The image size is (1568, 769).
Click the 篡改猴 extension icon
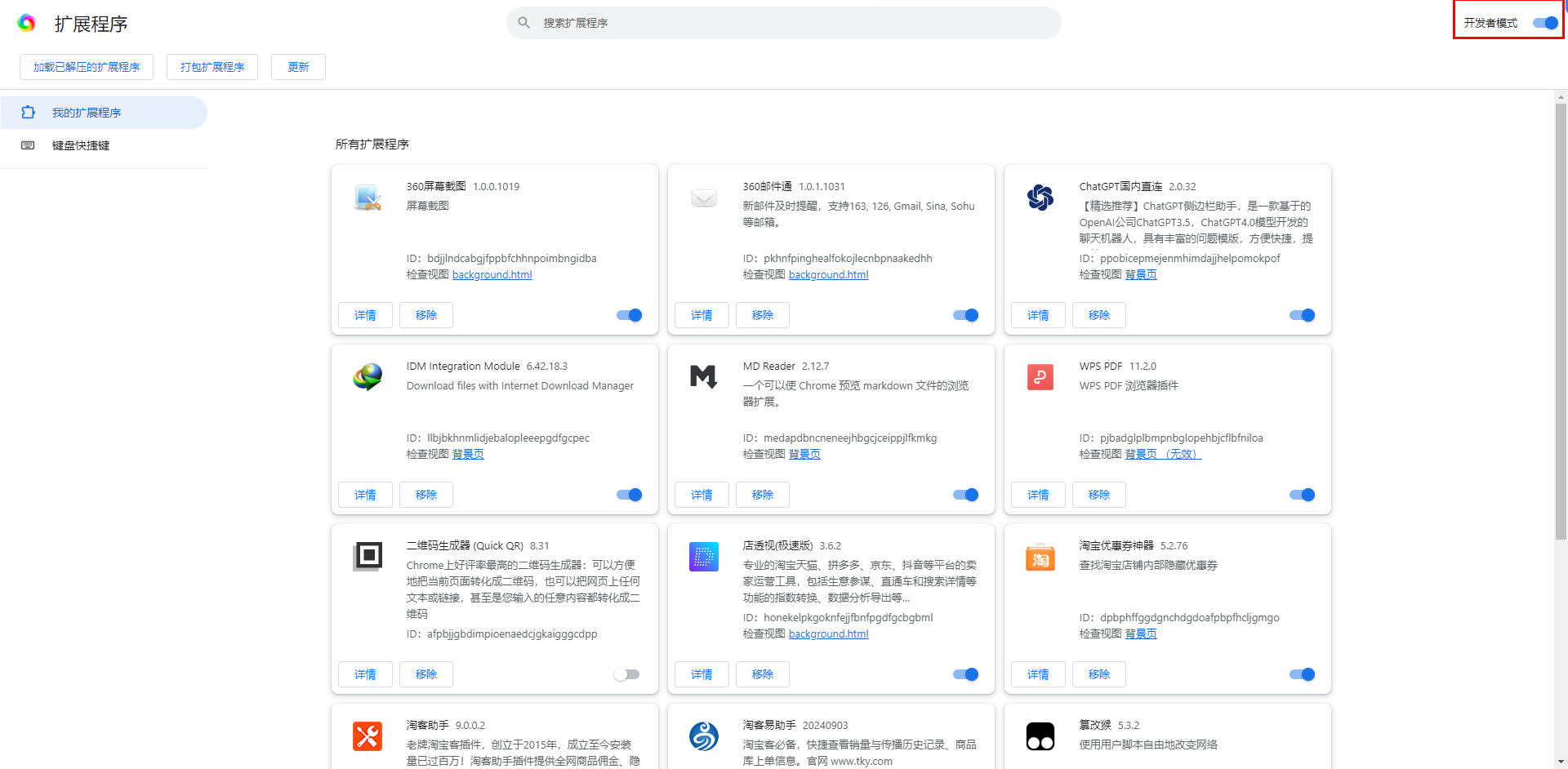pyautogui.click(x=1040, y=736)
